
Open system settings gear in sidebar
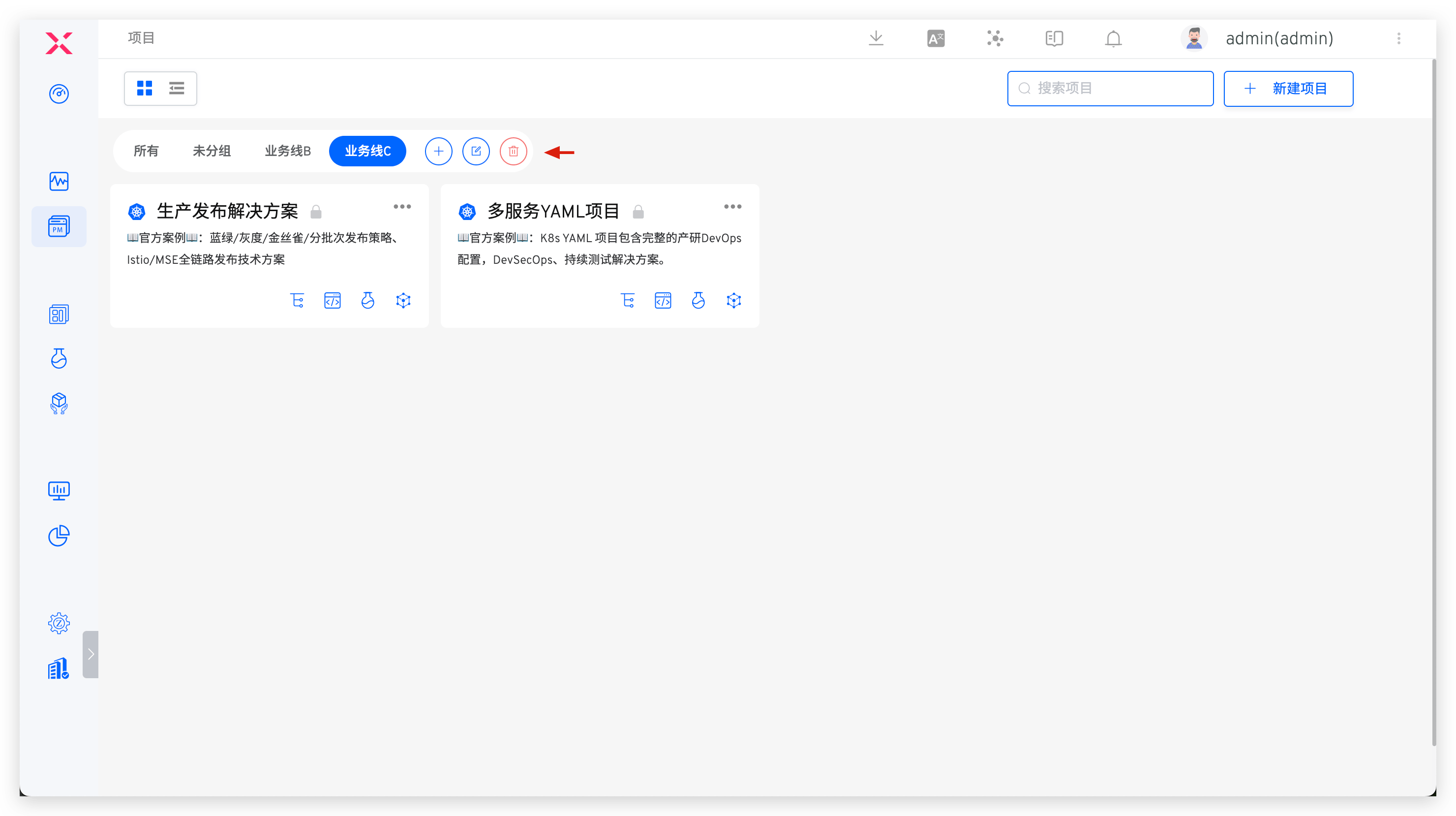(59, 623)
